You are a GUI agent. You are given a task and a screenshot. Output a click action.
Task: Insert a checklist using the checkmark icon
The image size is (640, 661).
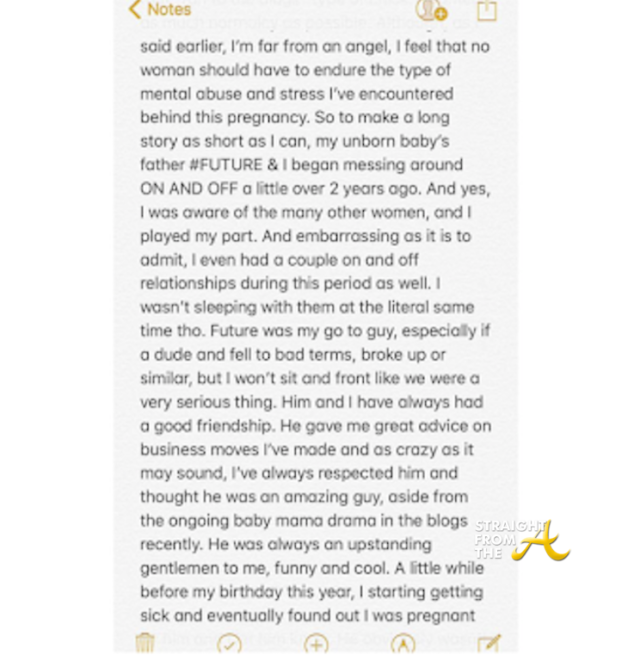tap(230, 645)
